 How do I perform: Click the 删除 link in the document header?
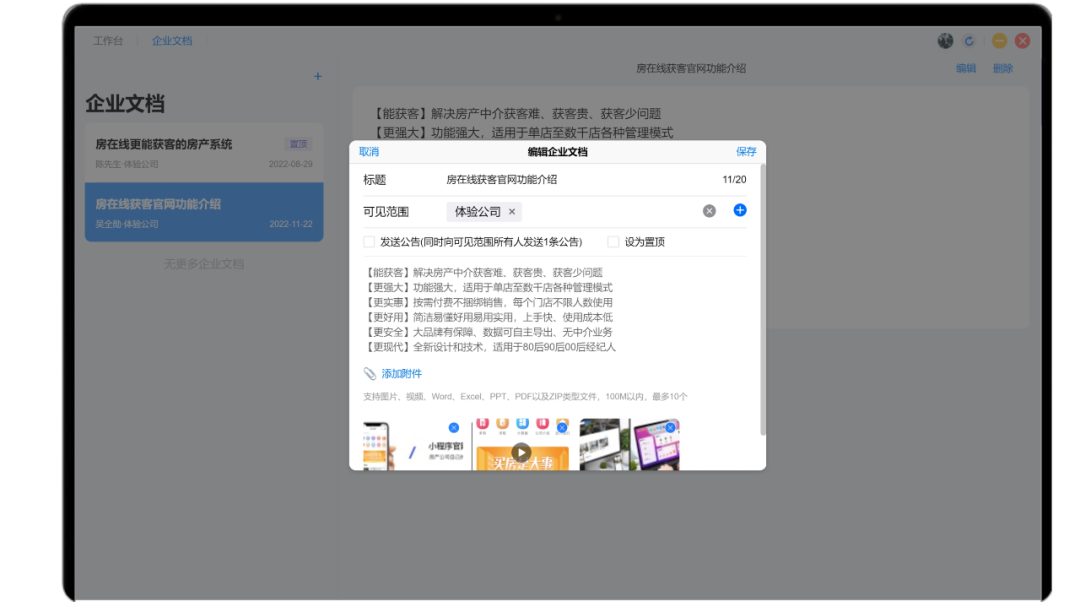click(x=1003, y=68)
